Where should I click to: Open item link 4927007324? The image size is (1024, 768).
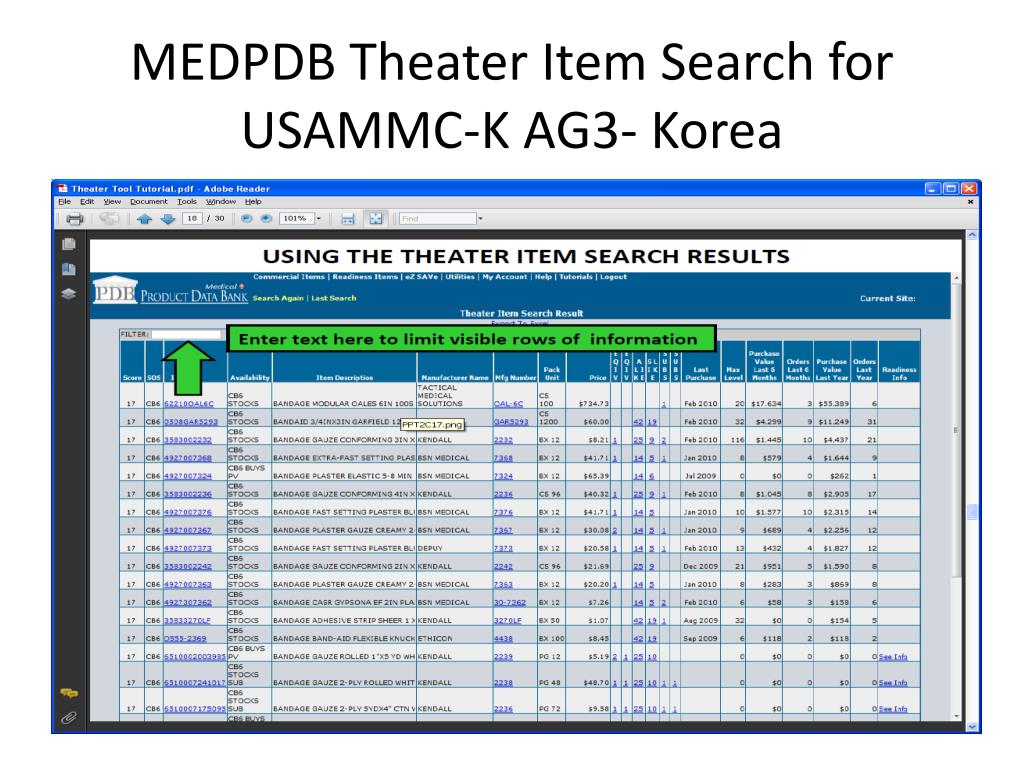coord(187,476)
